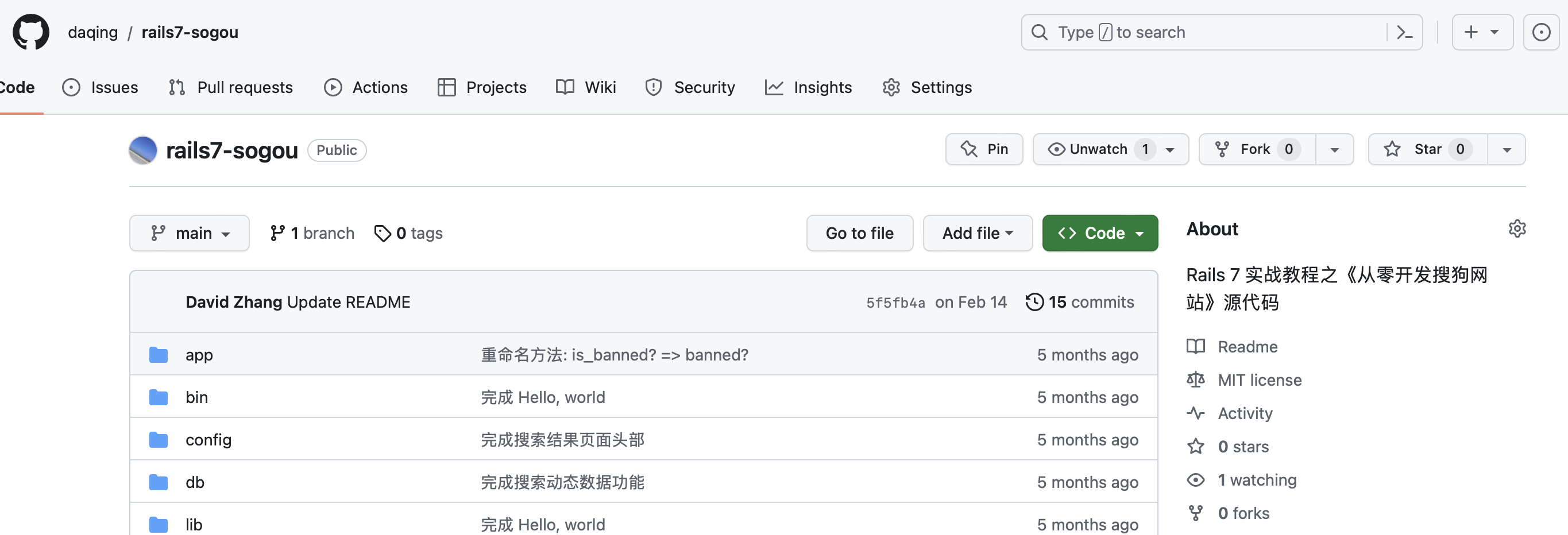This screenshot has width=1568, height=535.
Task: Click the db folder icon
Action: pos(159,483)
